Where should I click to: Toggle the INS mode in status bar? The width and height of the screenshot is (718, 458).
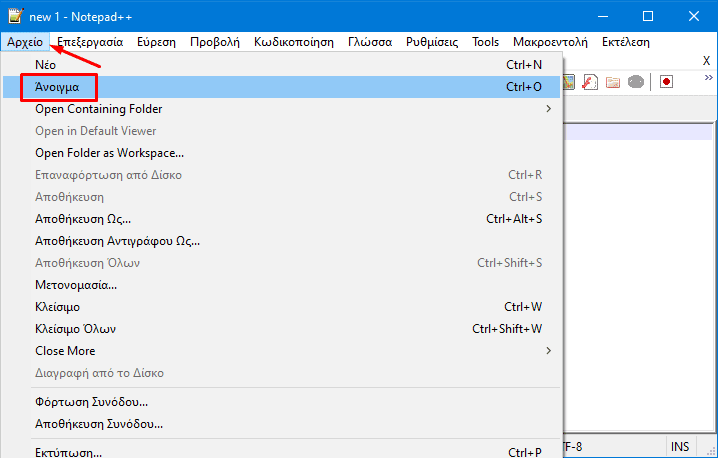pyautogui.click(x=680, y=447)
